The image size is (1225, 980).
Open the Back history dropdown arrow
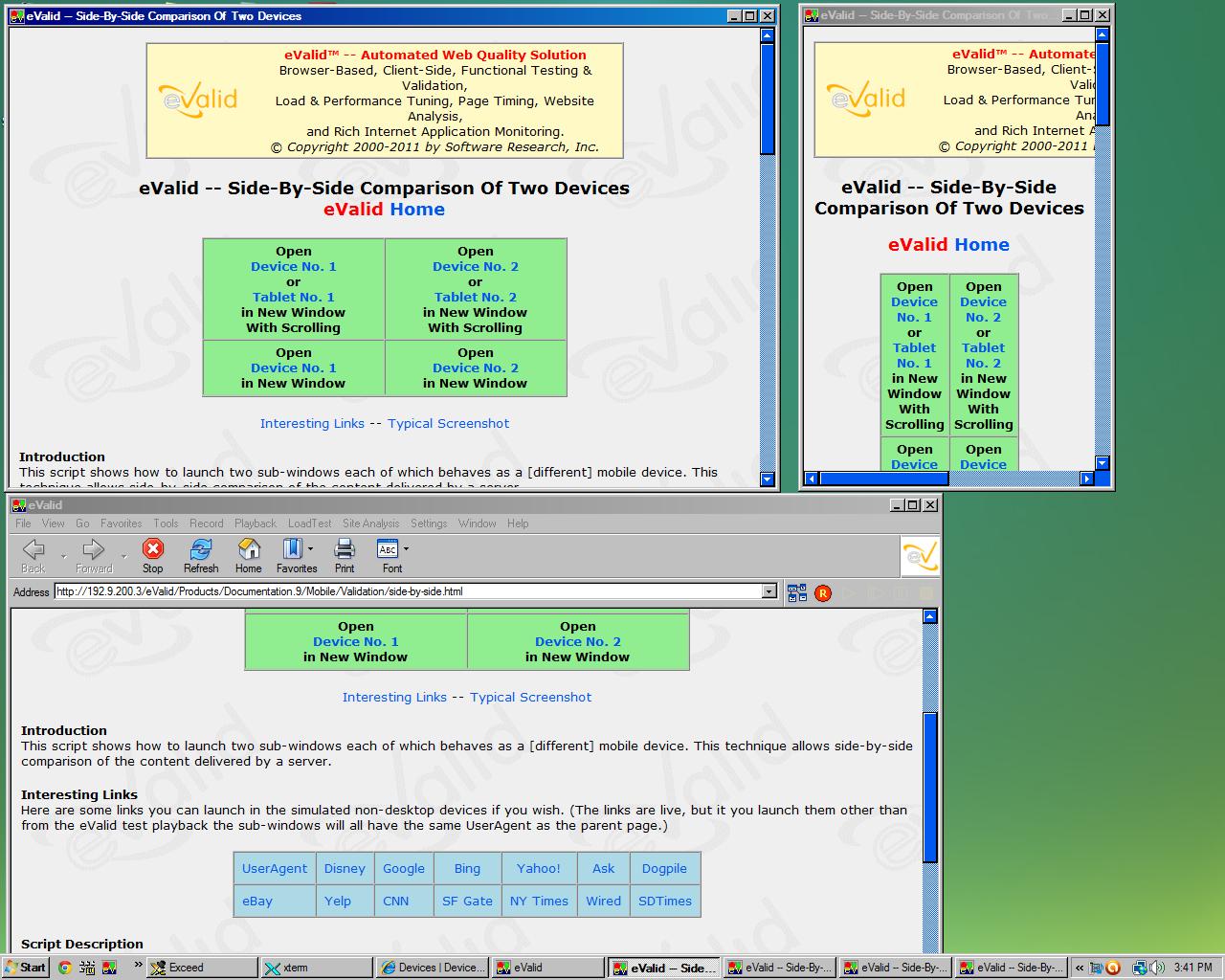[x=63, y=555]
